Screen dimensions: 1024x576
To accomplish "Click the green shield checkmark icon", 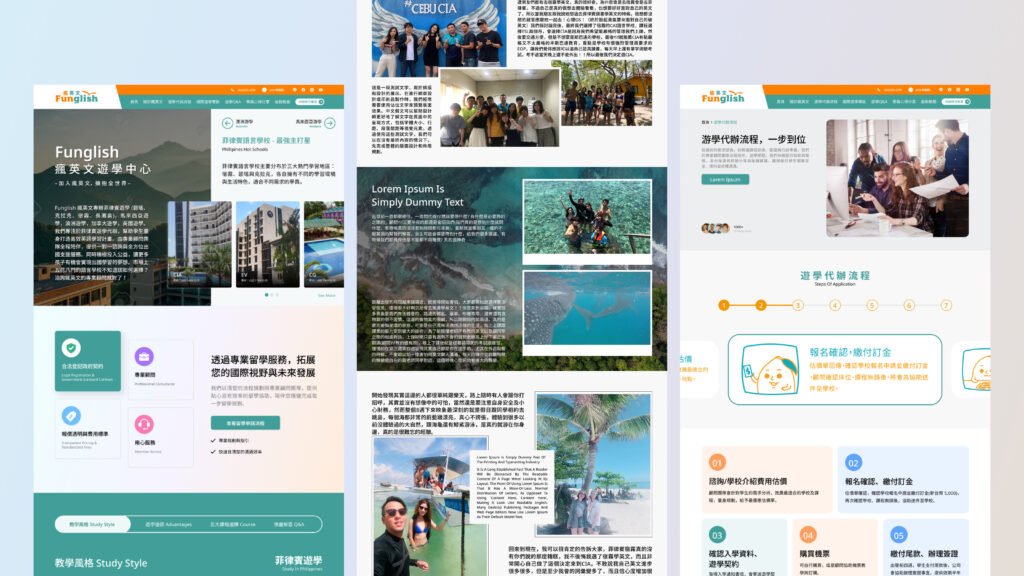I will pyautogui.click(x=71, y=347).
